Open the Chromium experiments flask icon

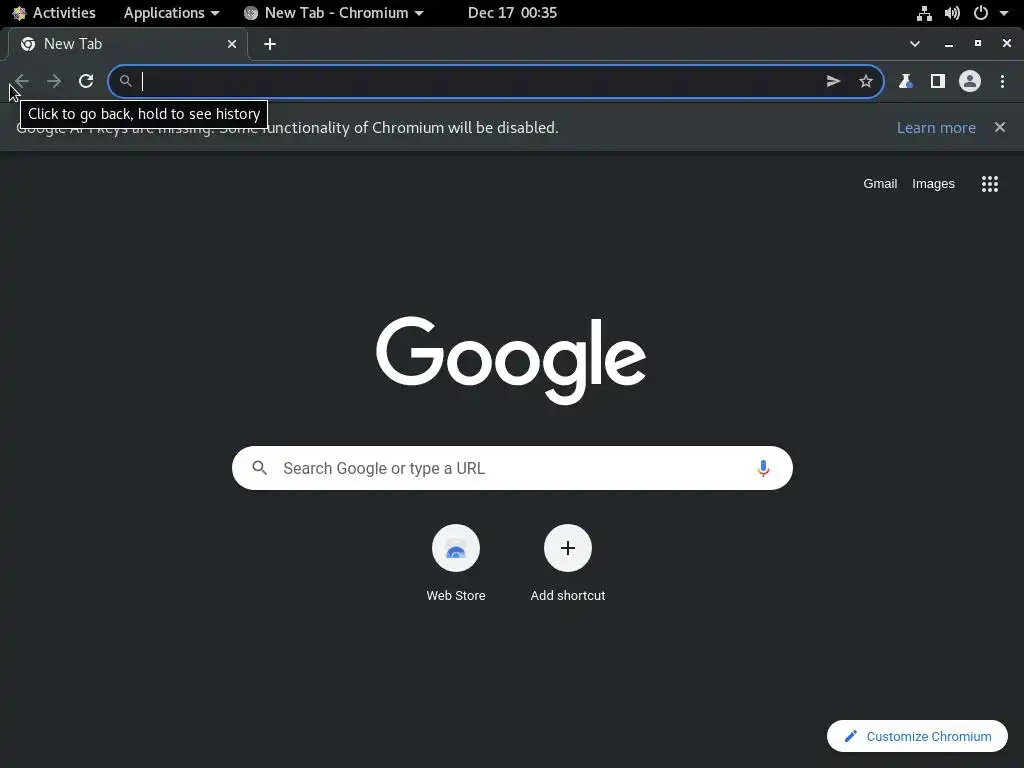(905, 81)
